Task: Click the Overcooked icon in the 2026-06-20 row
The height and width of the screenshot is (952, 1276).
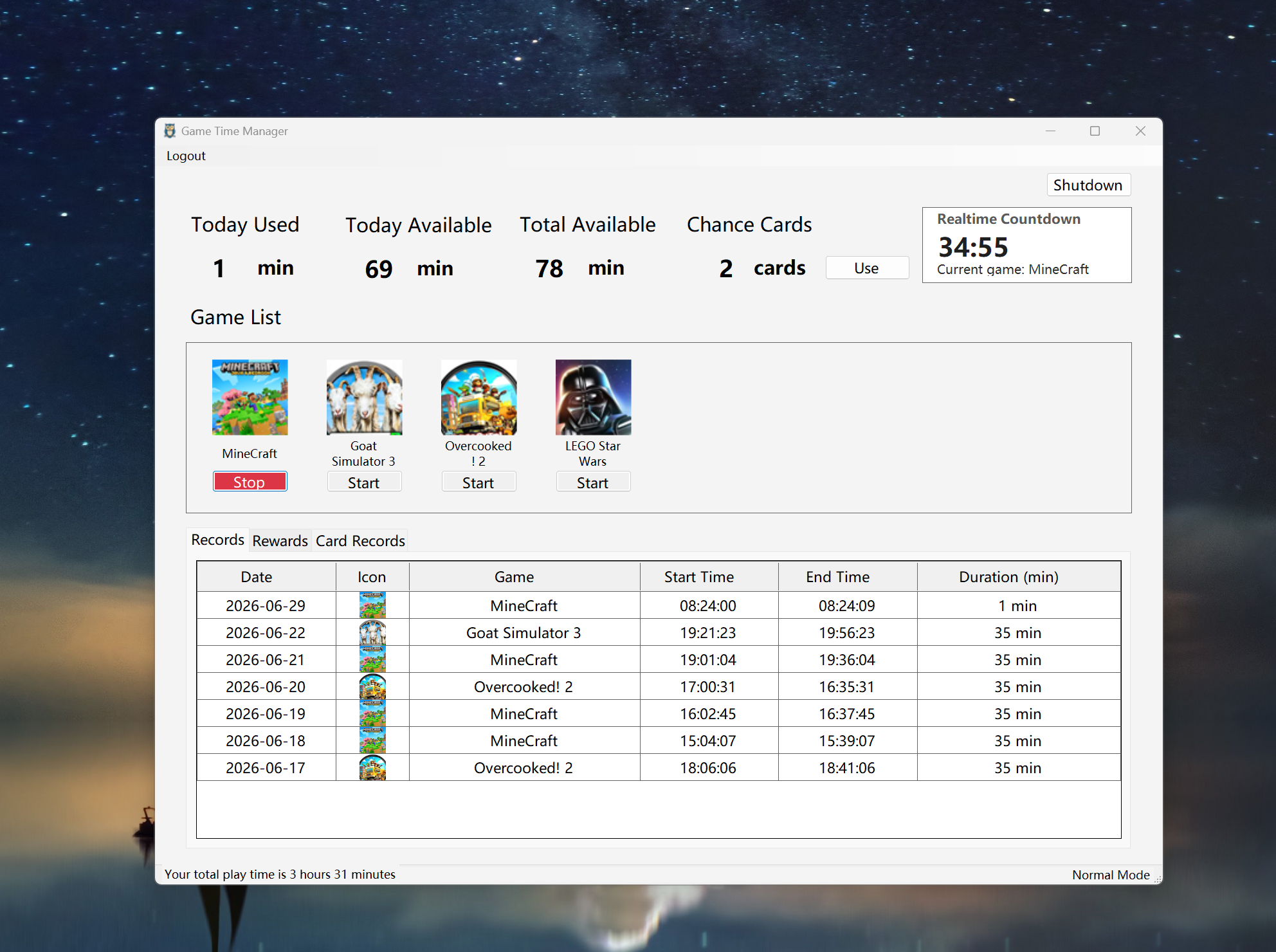Action: (x=372, y=686)
